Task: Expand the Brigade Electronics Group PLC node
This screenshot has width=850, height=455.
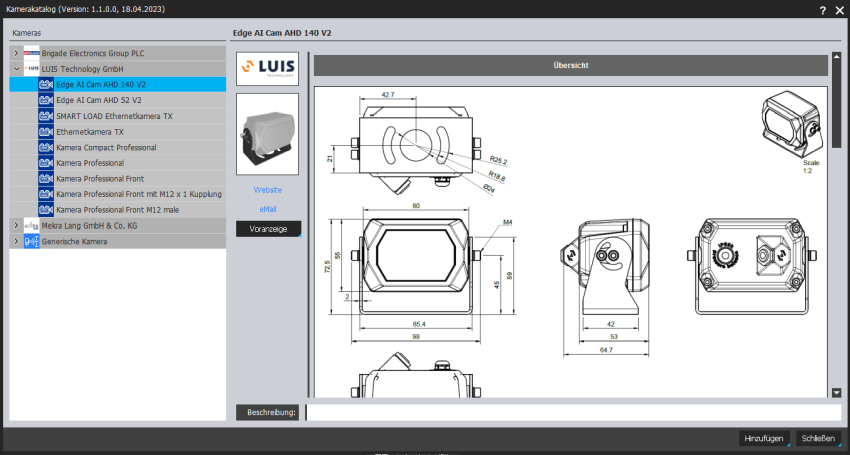Action: coord(16,53)
